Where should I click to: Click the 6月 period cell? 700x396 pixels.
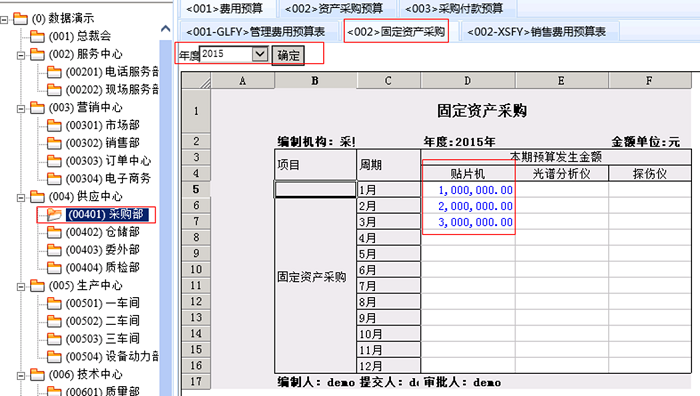point(389,270)
